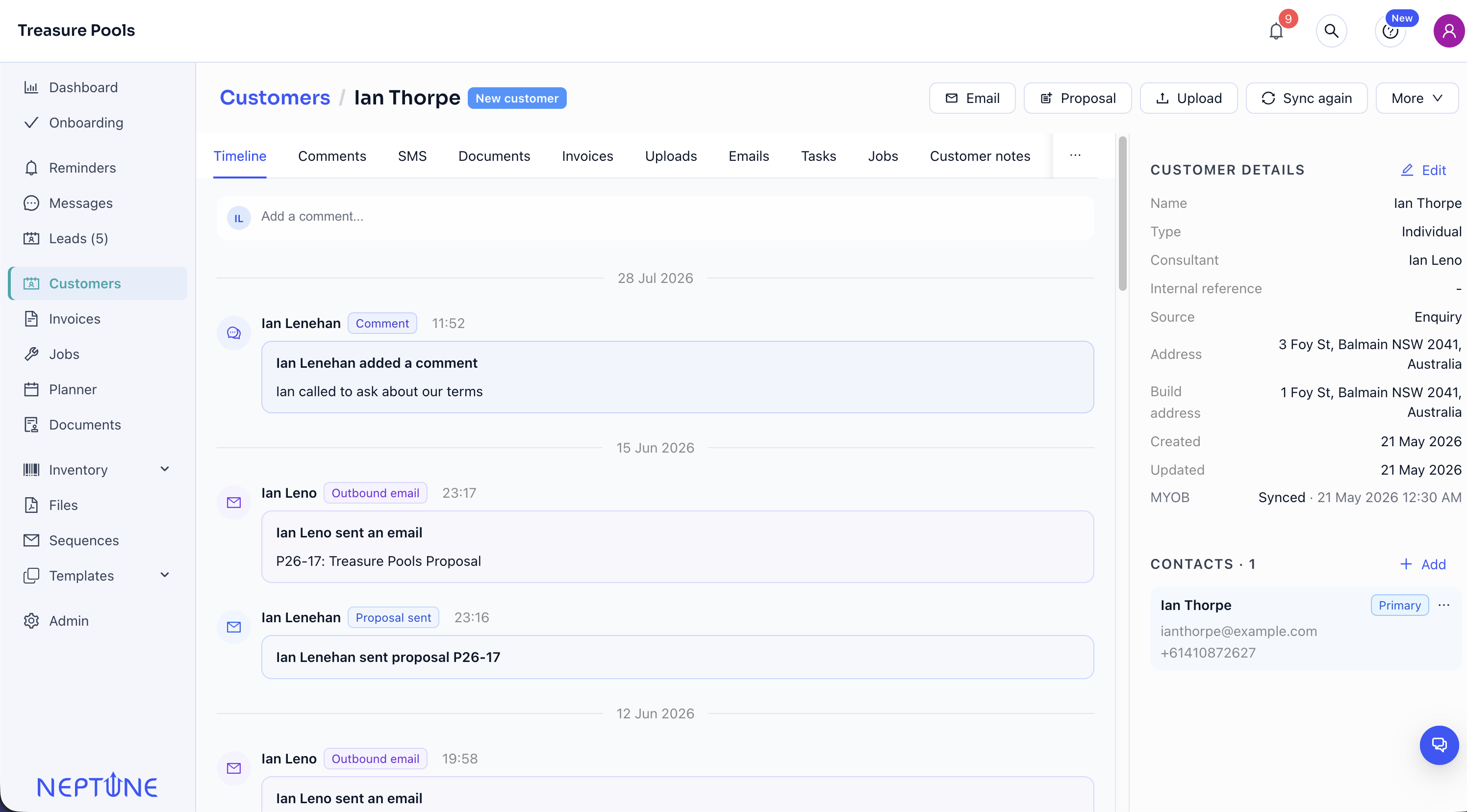
Task: Expand the Inventory chevron
Action: (x=165, y=469)
